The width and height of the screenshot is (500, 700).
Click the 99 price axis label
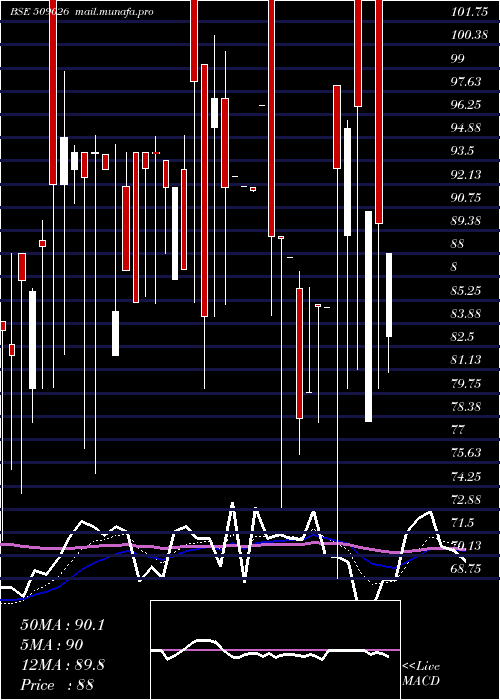458,58
